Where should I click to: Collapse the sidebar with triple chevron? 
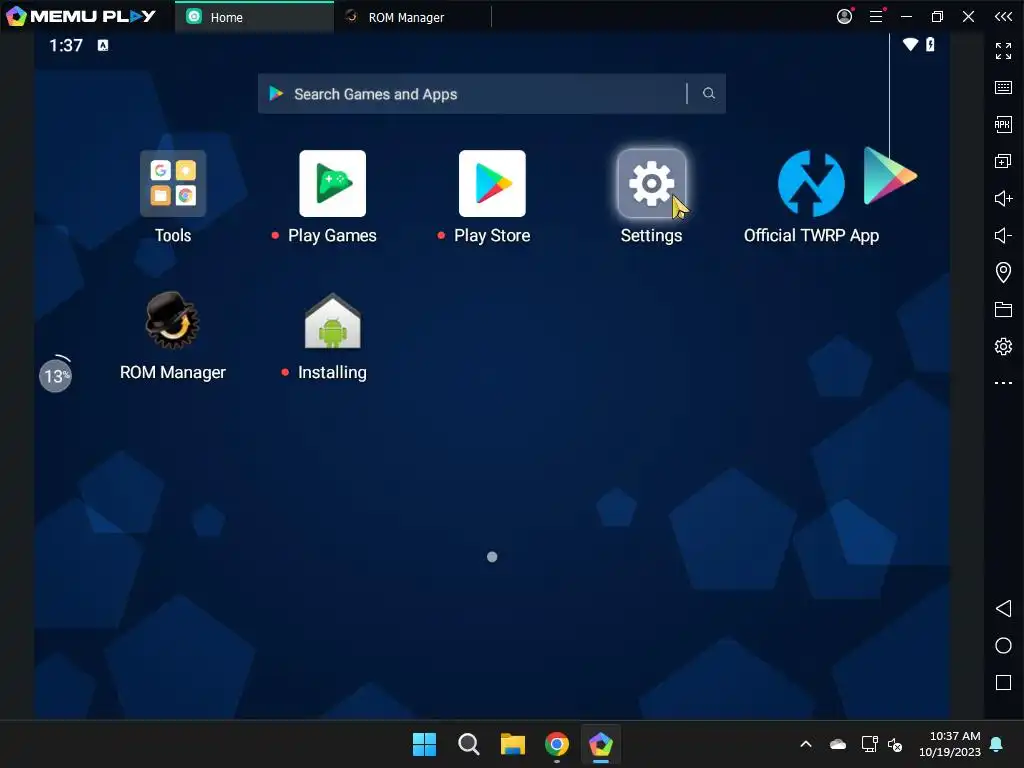pyautogui.click(x=1003, y=16)
